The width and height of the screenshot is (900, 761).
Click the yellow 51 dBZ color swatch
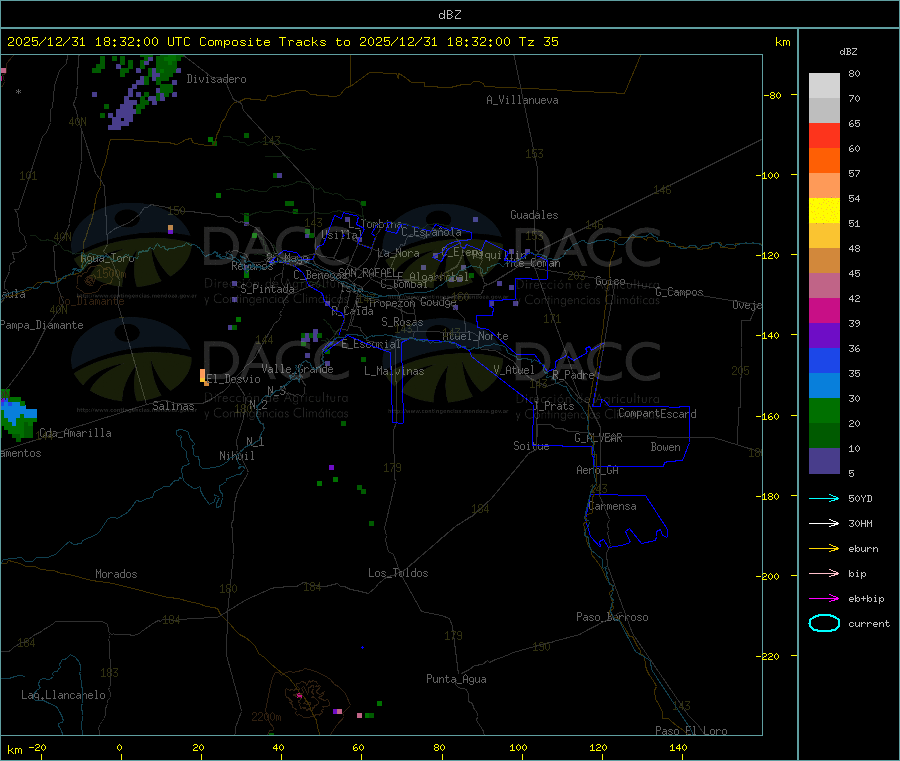coord(824,211)
